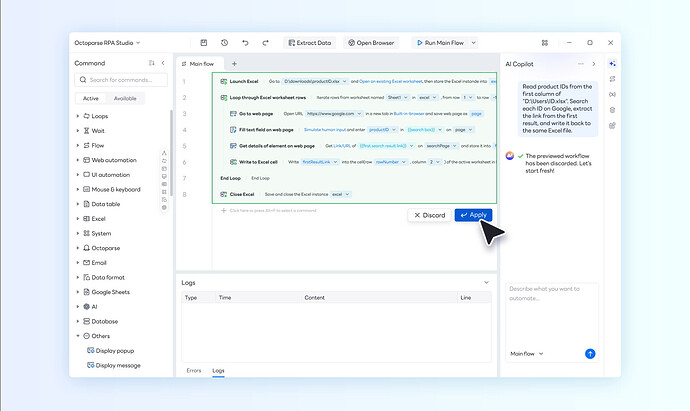Viewport: 690px width, 411px height.
Task: Click the Search for commands input field
Action: [x=121, y=80]
